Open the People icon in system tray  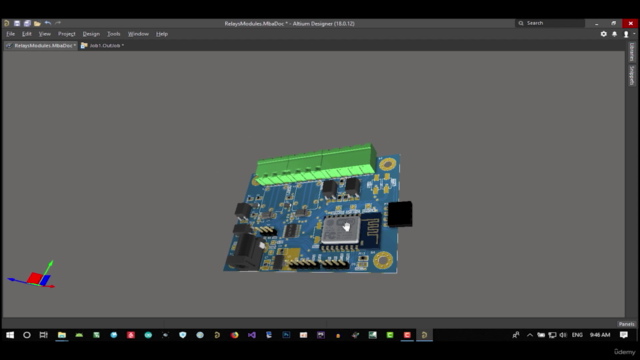tap(516, 335)
